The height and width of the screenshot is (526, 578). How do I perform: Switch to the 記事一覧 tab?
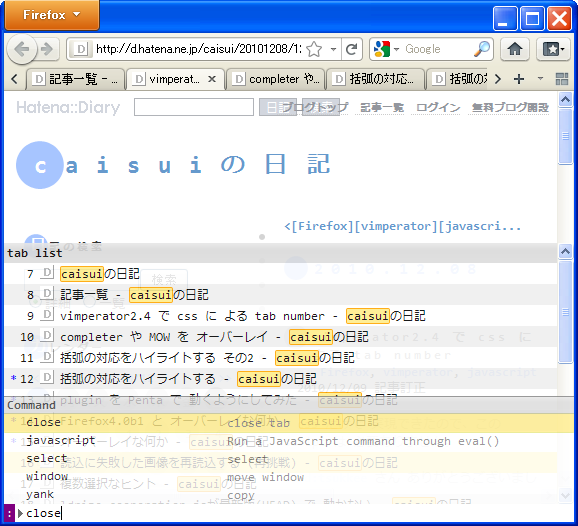click(75, 79)
